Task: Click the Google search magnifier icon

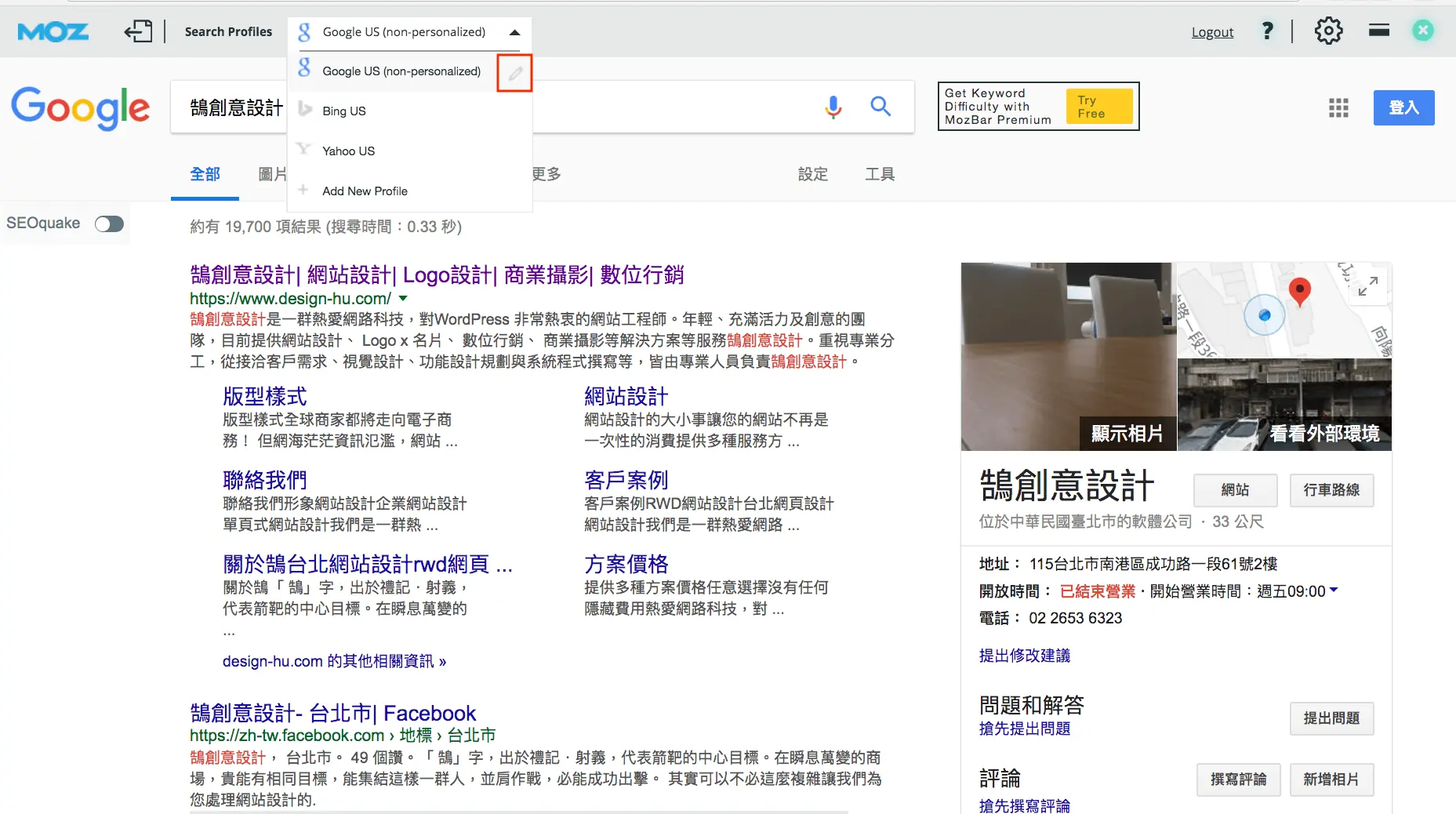Action: pos(880,106)
